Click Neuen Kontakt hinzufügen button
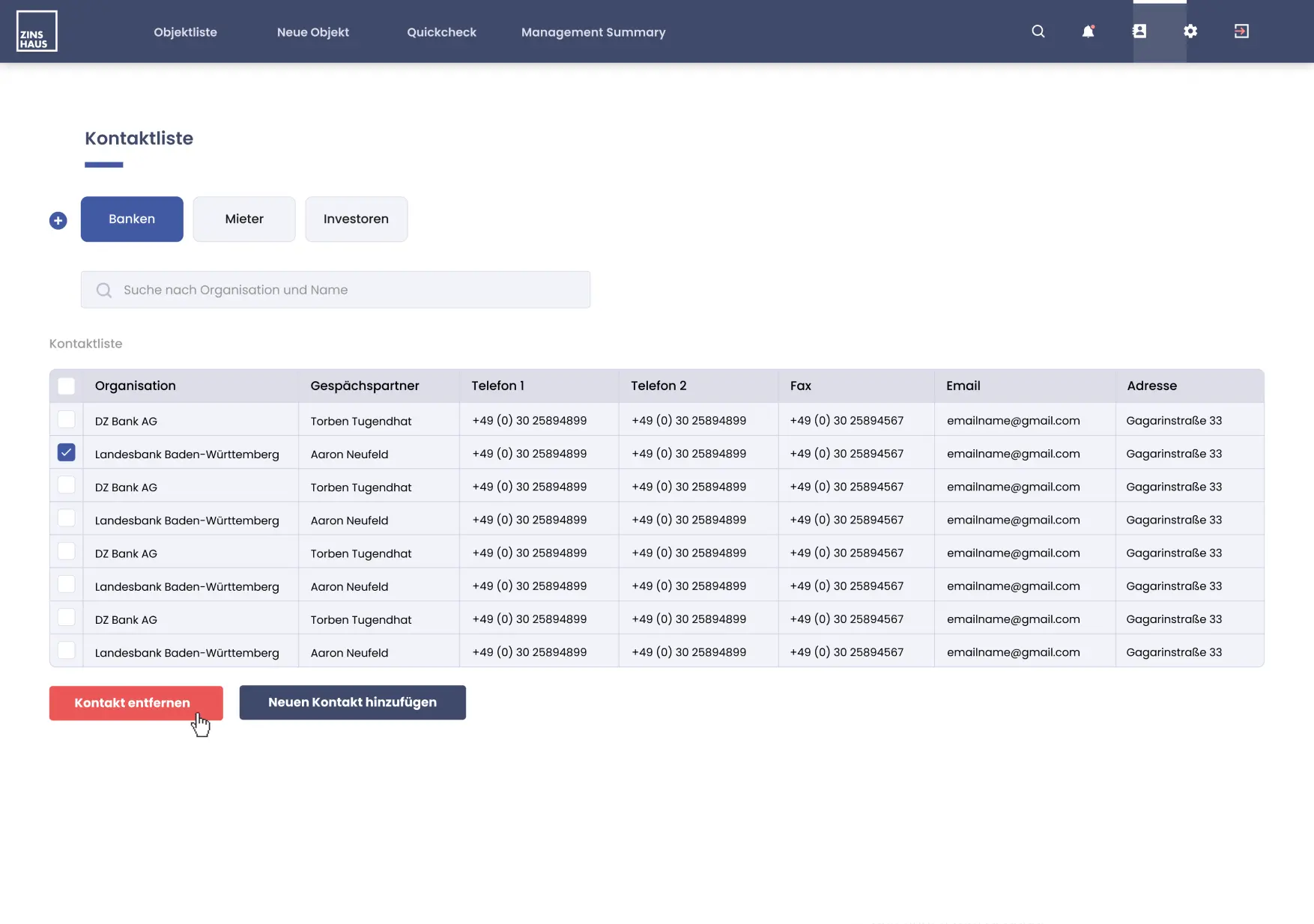Viewport: 1314px width, 924px height. click(352, 702)
